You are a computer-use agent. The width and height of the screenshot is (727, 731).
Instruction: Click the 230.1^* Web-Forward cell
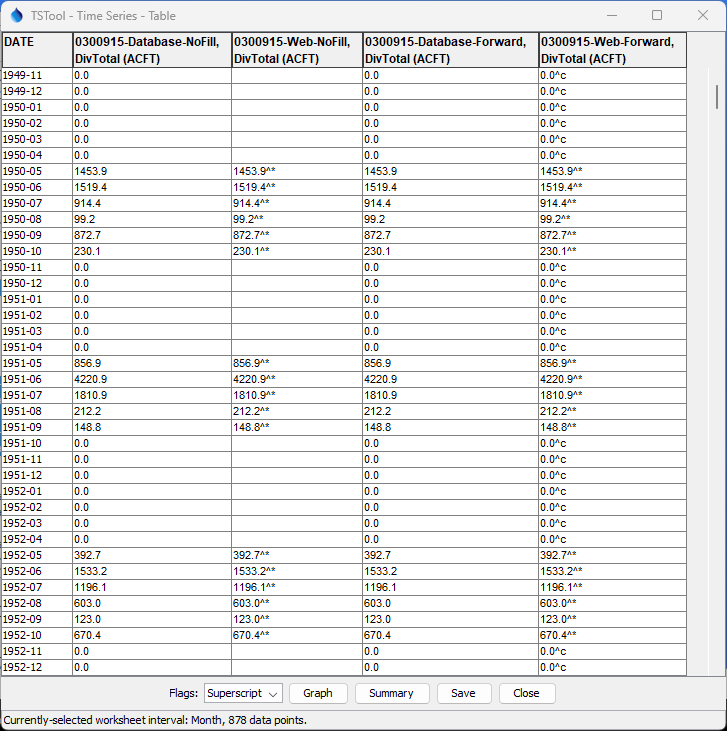612,251
